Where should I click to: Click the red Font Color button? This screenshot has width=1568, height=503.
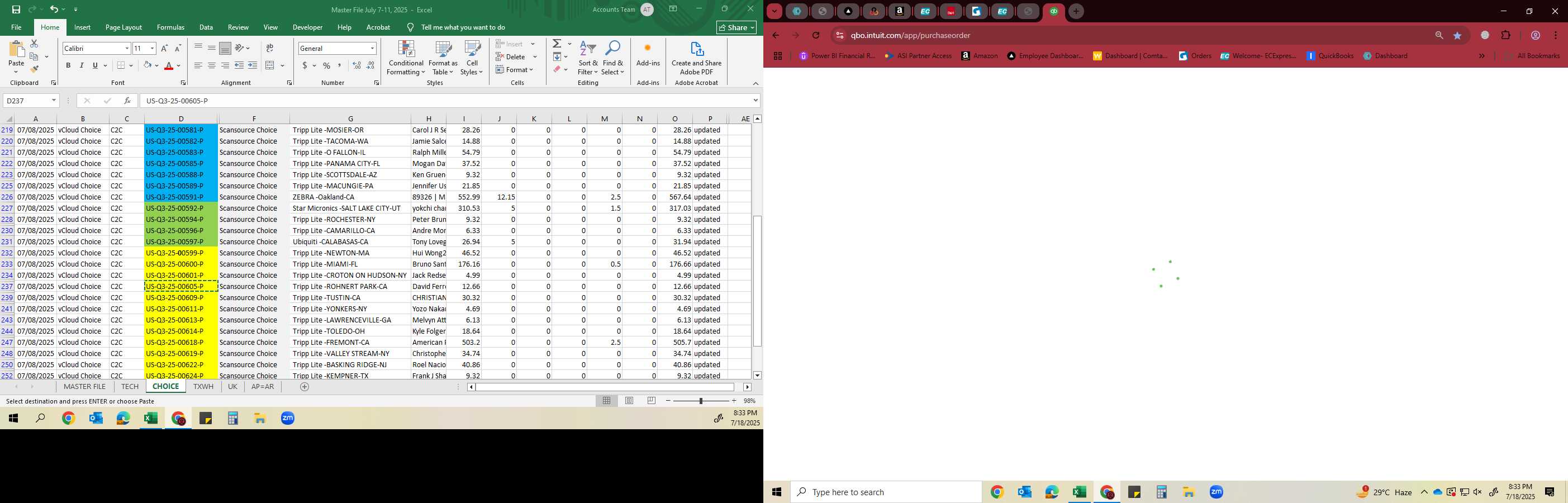[169, 66]
